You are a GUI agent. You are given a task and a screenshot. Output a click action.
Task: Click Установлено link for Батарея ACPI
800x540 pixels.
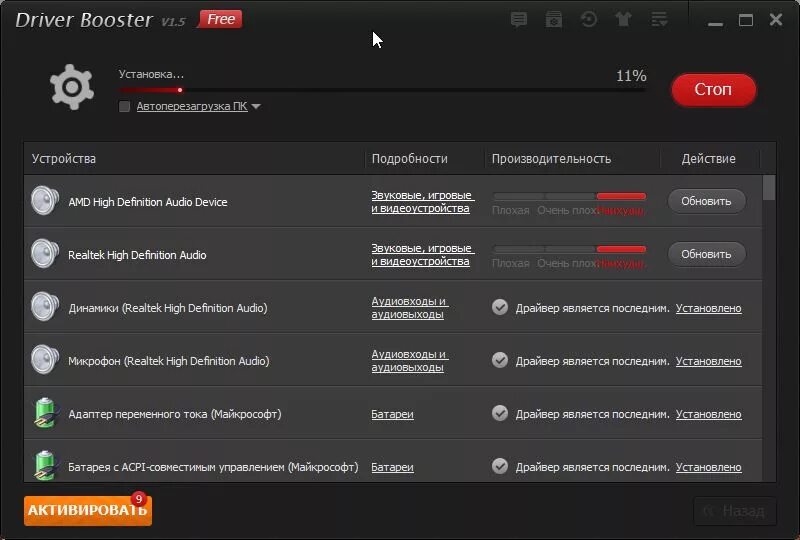709,467
